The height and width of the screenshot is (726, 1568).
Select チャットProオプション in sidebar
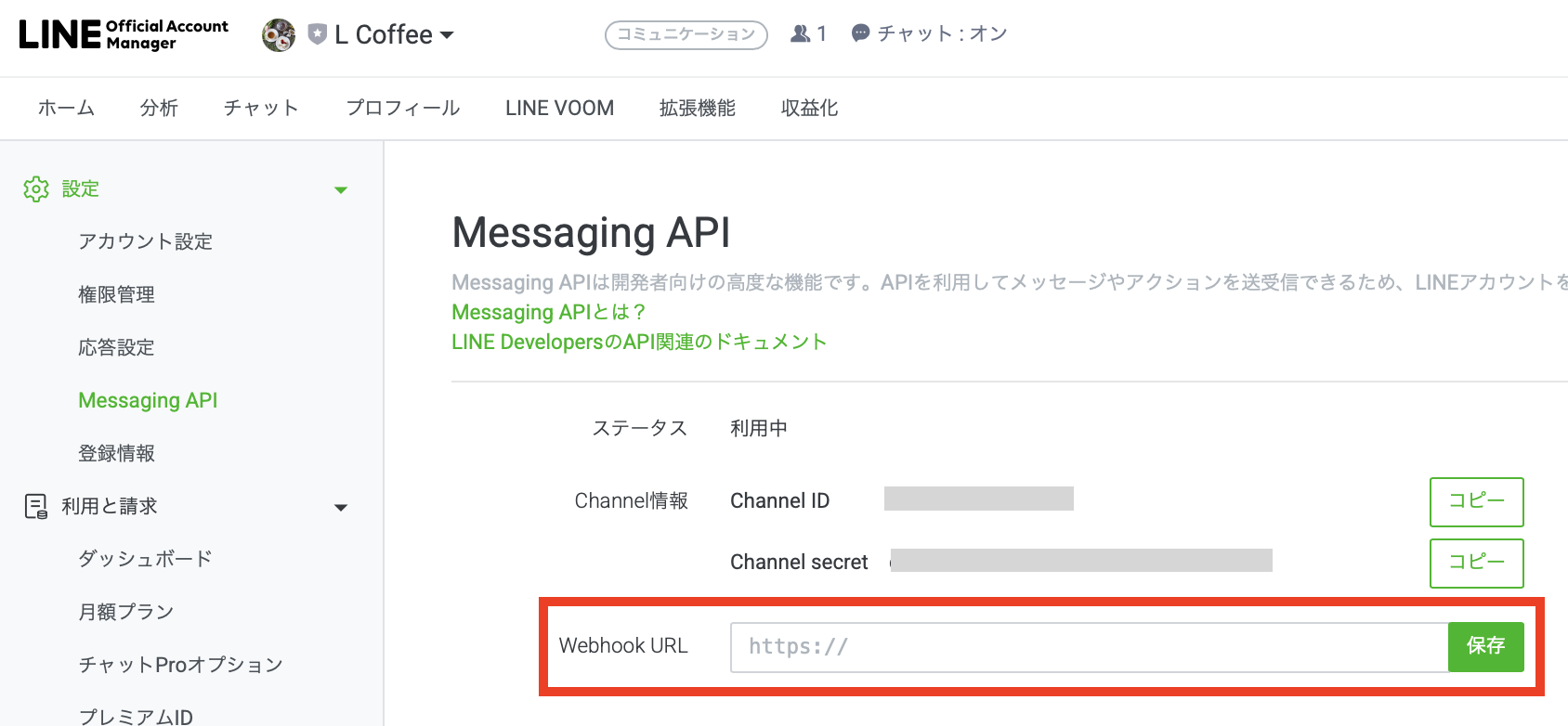pos(181,665)
